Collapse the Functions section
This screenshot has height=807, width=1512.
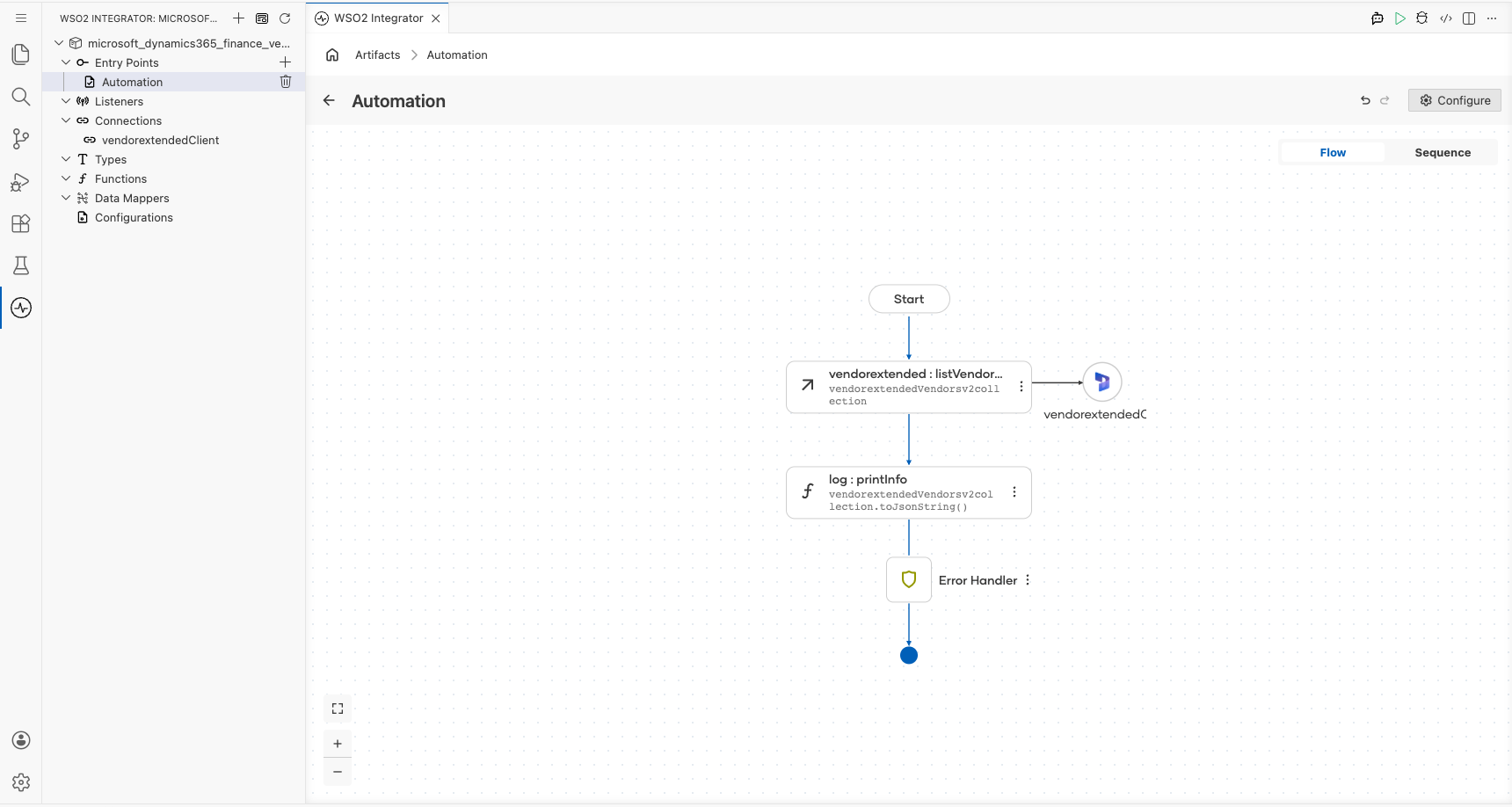click(x=66, y=178)
